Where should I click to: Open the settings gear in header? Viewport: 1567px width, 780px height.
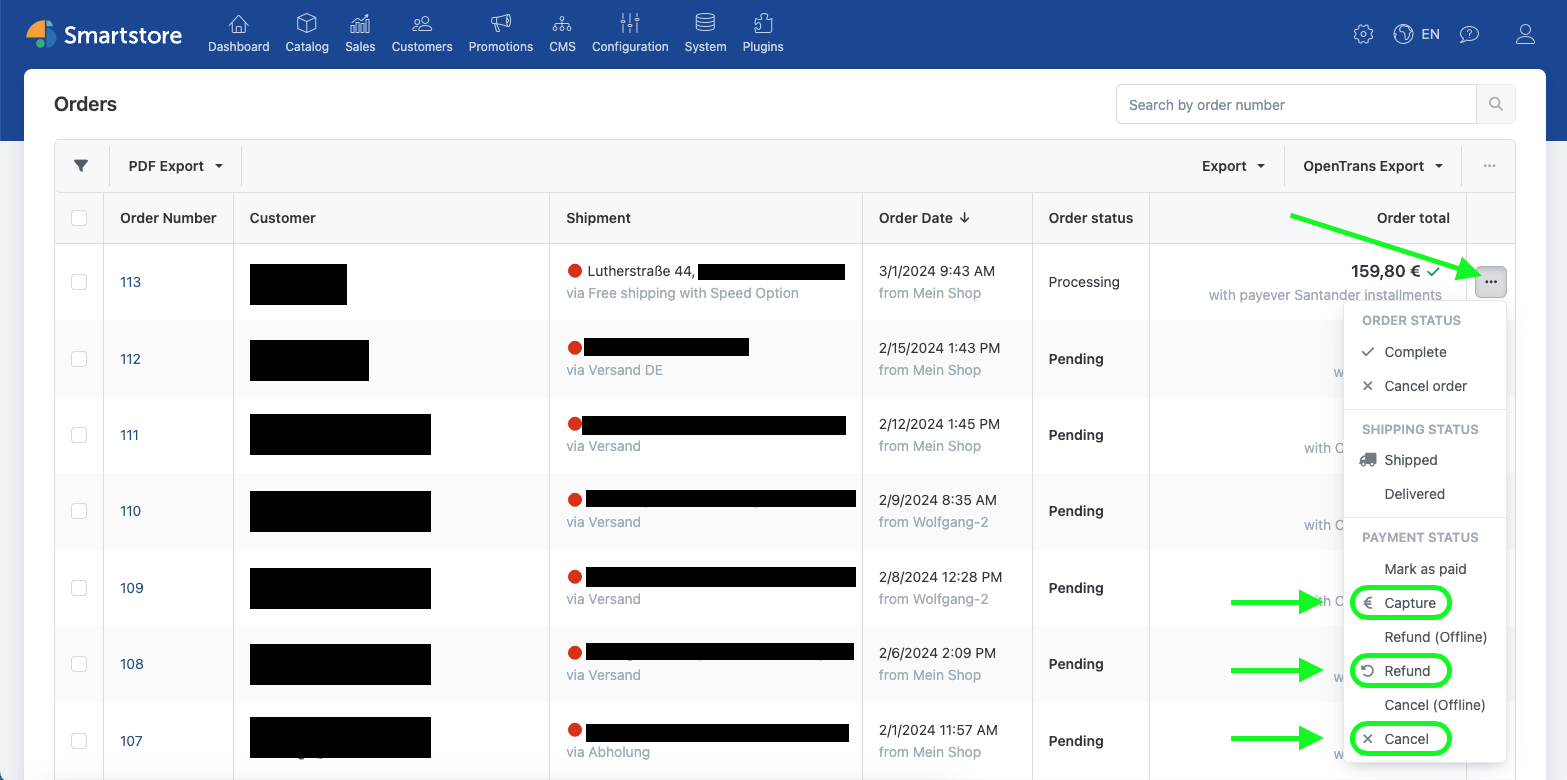point(1363,34)
